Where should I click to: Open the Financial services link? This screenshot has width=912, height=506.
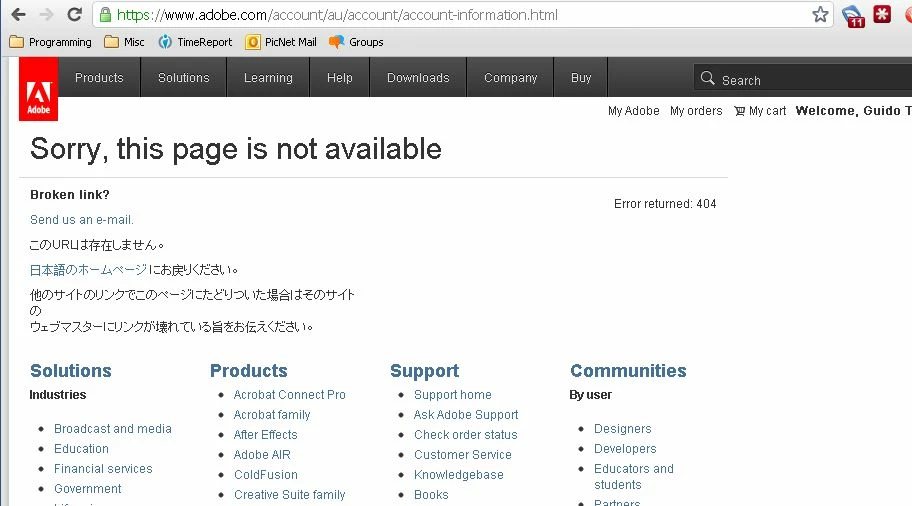coord(103,468)
